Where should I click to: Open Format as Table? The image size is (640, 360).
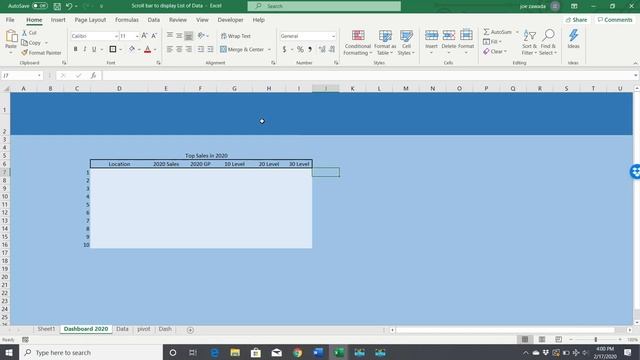click(x=385, y=42)
